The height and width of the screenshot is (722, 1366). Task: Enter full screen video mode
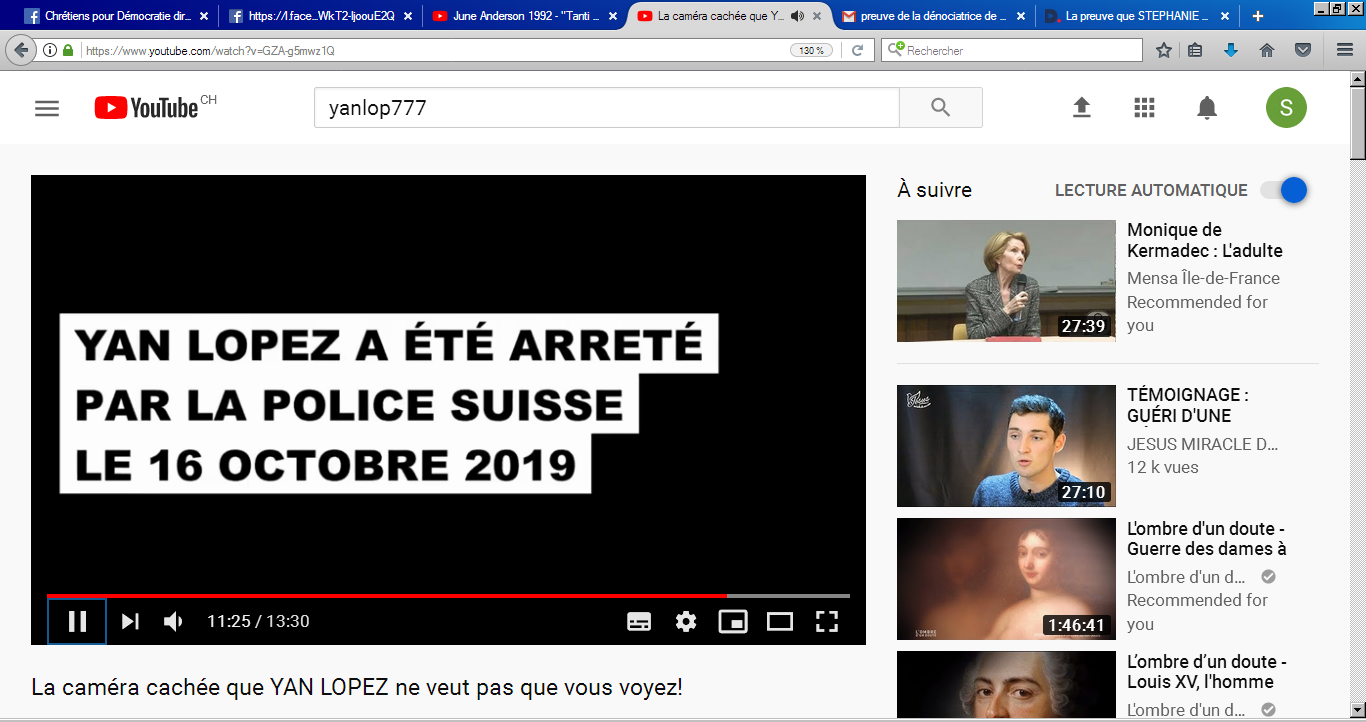(826, 621)
